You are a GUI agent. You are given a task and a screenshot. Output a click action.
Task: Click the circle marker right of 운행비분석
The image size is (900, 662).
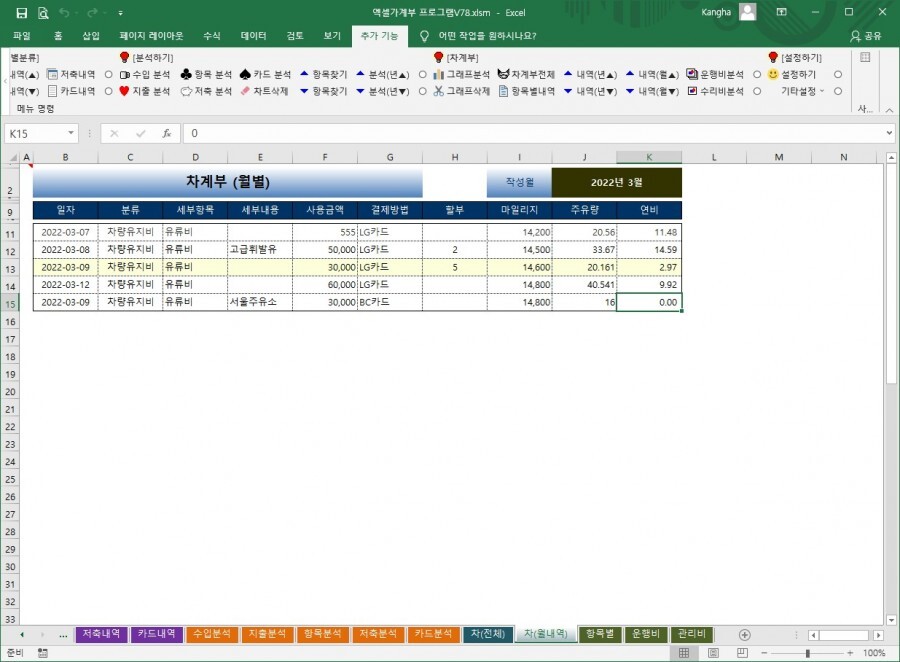tap(757, 75)
